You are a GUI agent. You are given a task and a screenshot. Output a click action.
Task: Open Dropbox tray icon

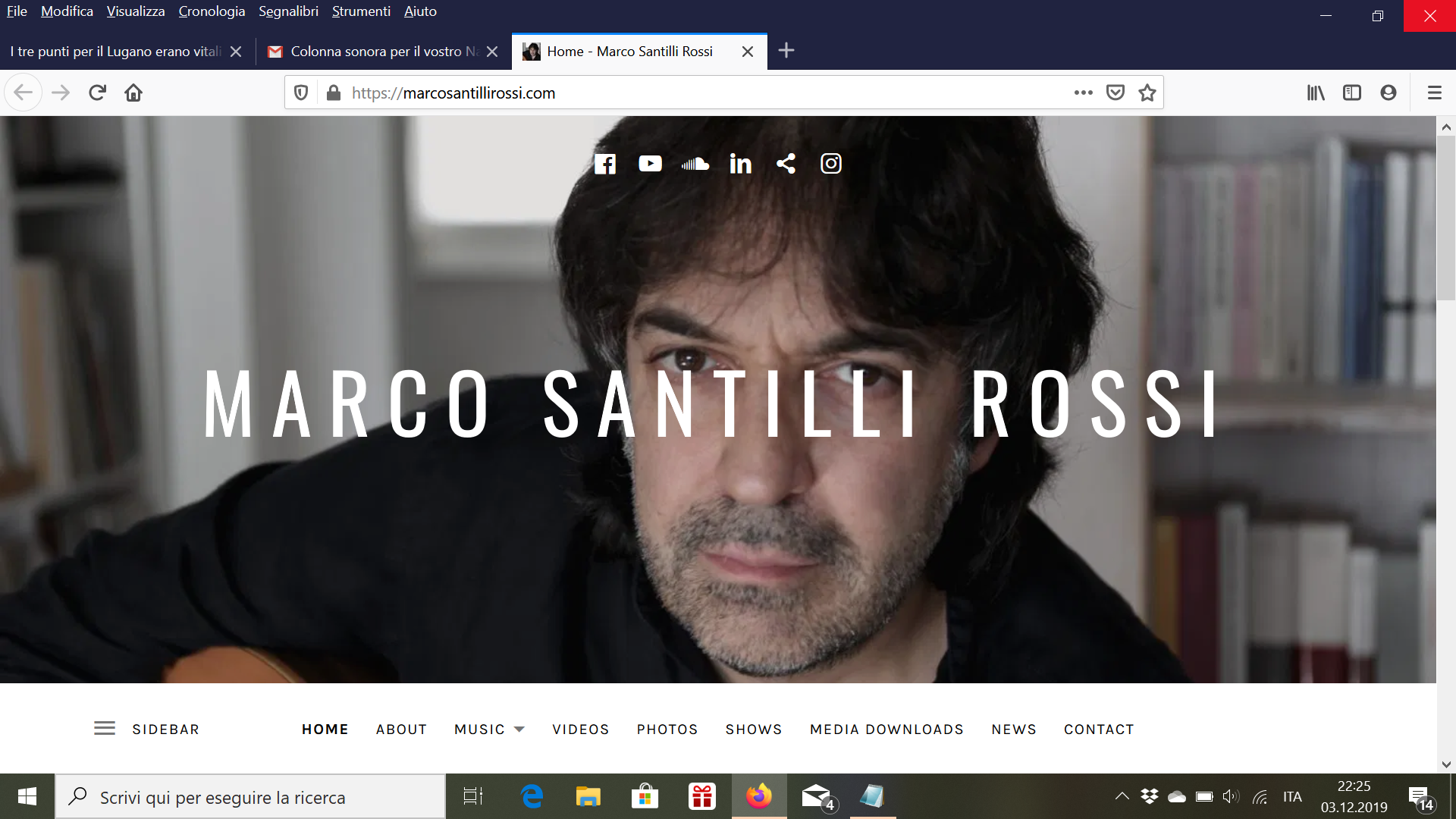[1150, 796]
